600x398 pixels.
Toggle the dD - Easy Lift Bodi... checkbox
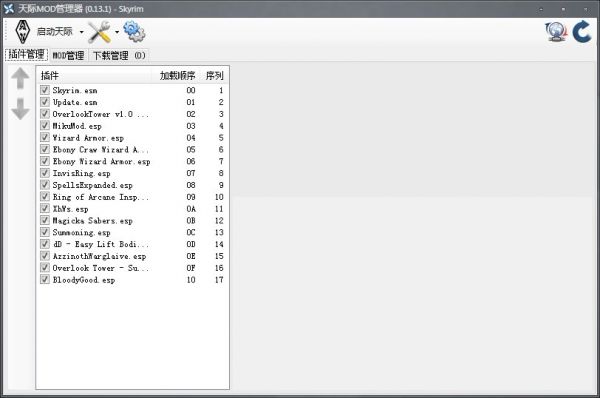(45, 244)
